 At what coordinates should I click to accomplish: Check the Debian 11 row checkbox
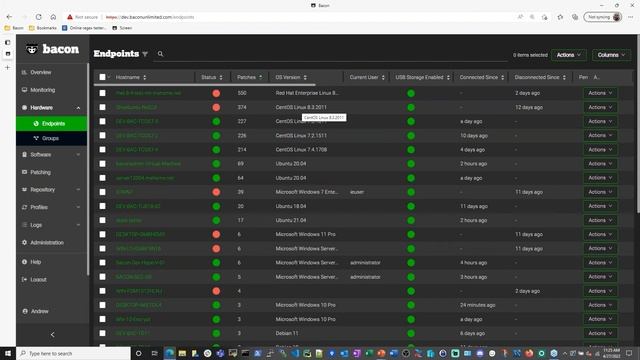[102, 333]
